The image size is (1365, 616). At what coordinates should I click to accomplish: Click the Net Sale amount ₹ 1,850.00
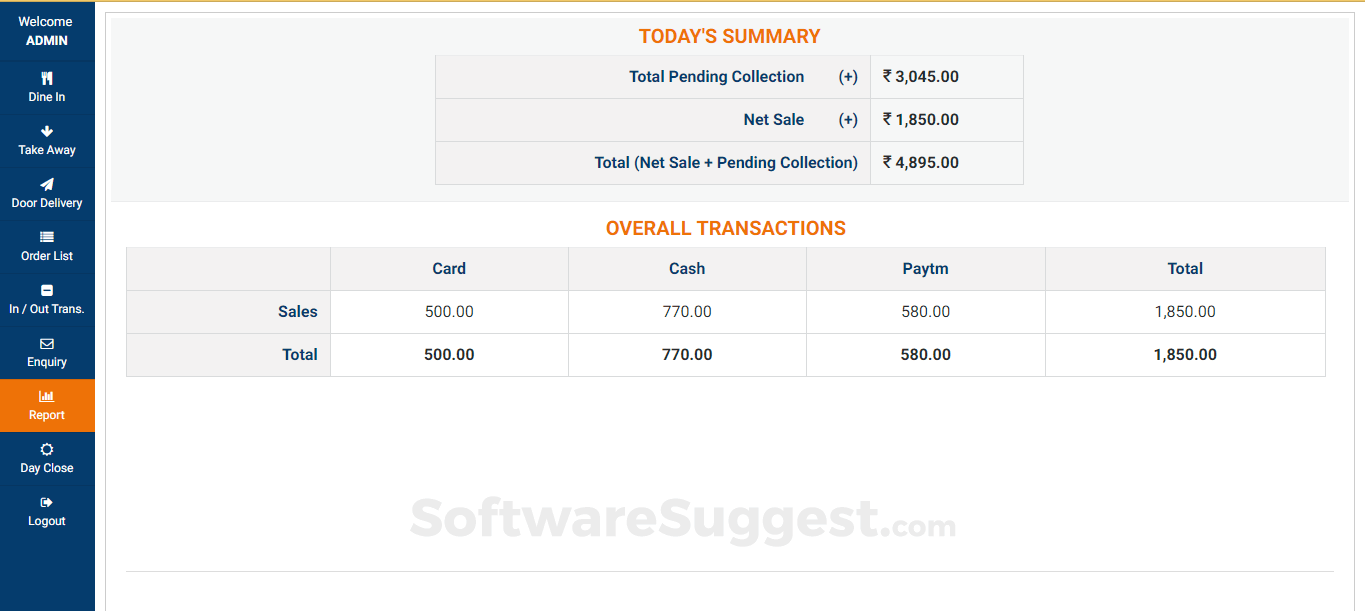[x=921, y=120]
